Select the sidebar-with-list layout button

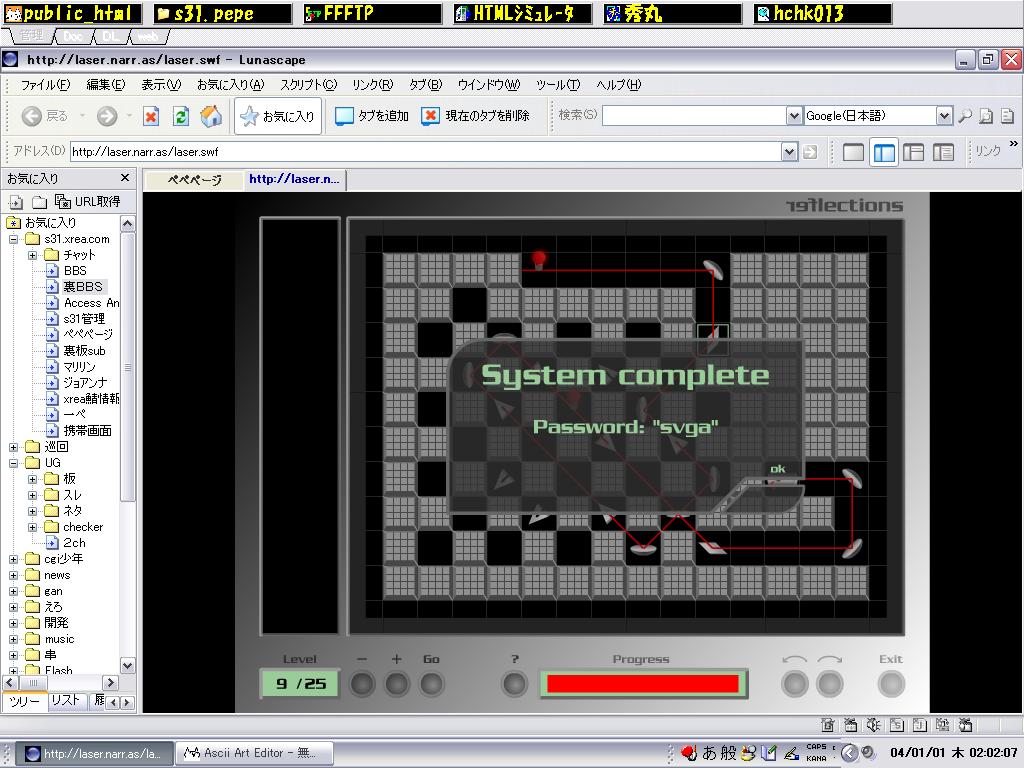(x=943, y=152)
